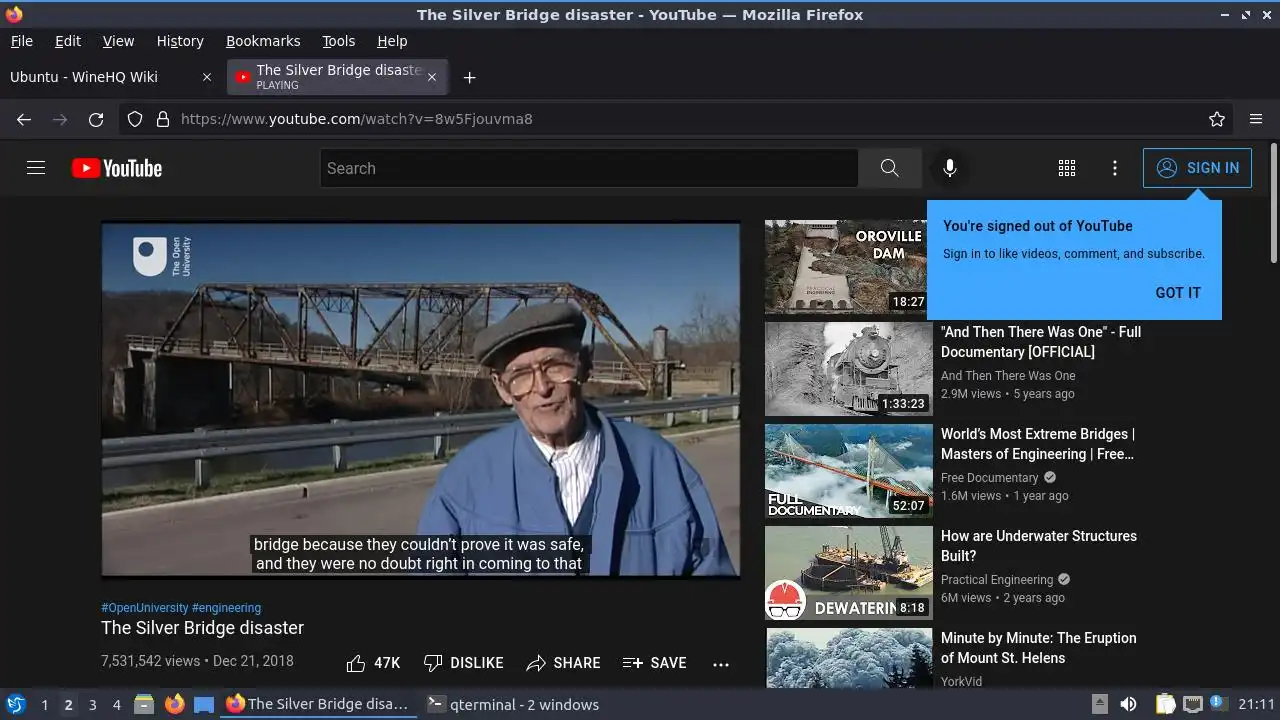Image resolution: width=1280 pixels, height=720 pixels.
Task: Open the Firefox application menu
Action: [x=1256, y=119]
